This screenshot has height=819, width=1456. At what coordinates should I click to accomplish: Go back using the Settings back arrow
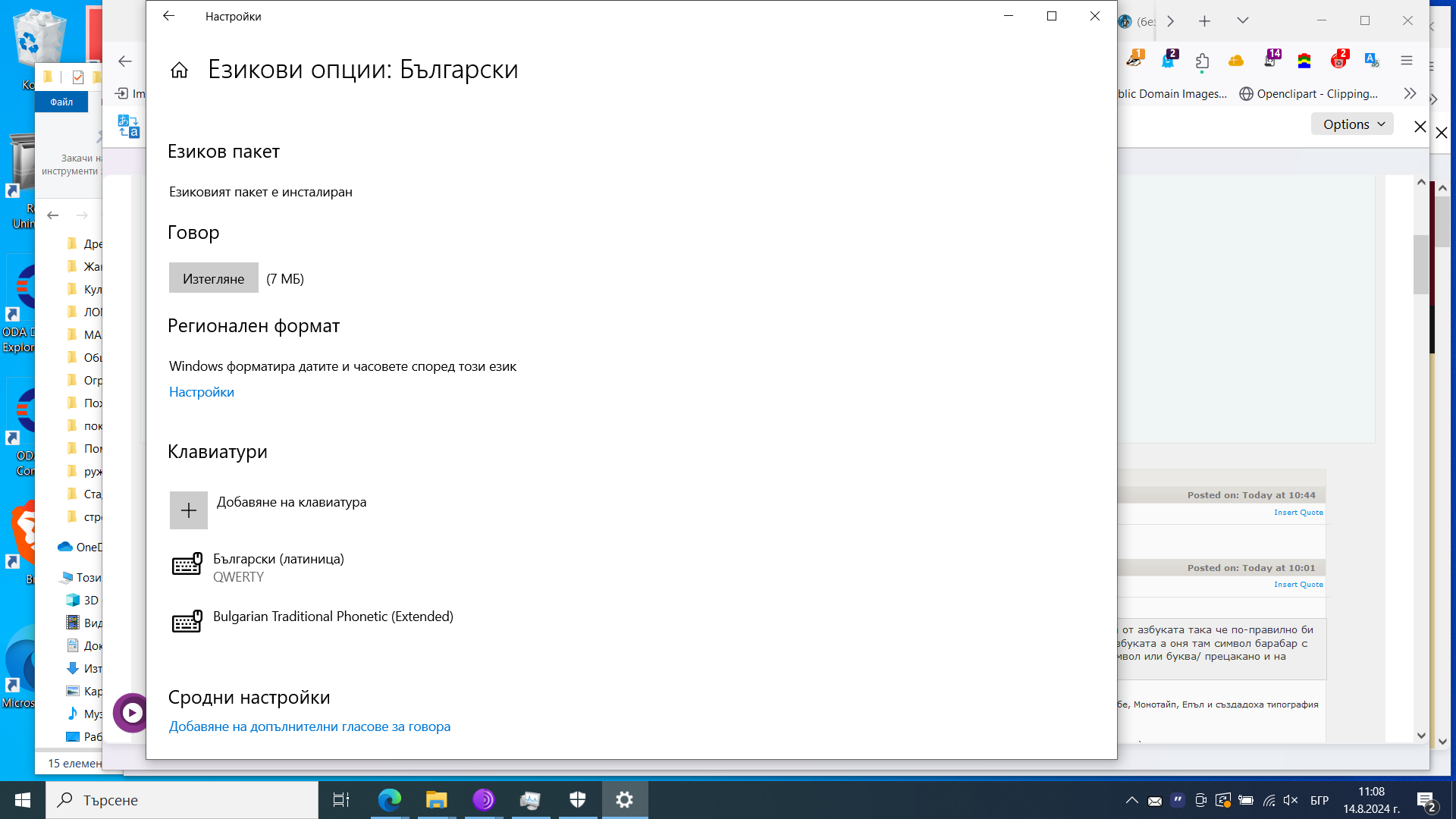click(x=168, y=16)
